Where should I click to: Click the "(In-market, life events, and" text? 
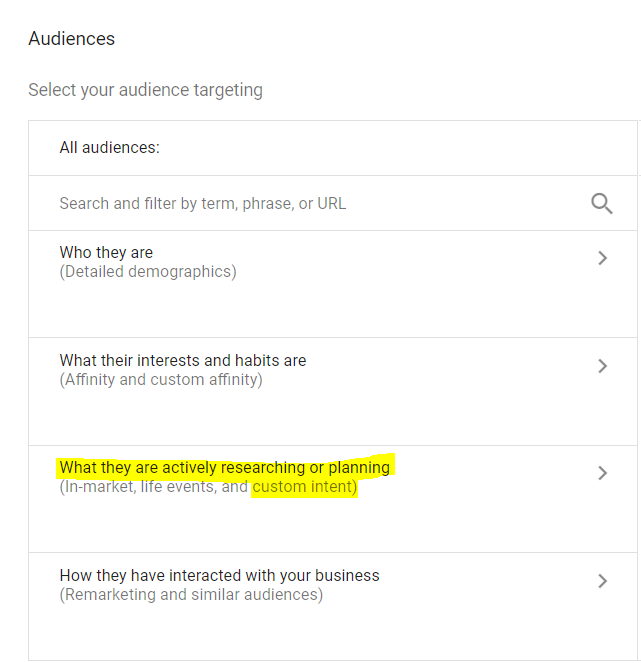point(153,487)
